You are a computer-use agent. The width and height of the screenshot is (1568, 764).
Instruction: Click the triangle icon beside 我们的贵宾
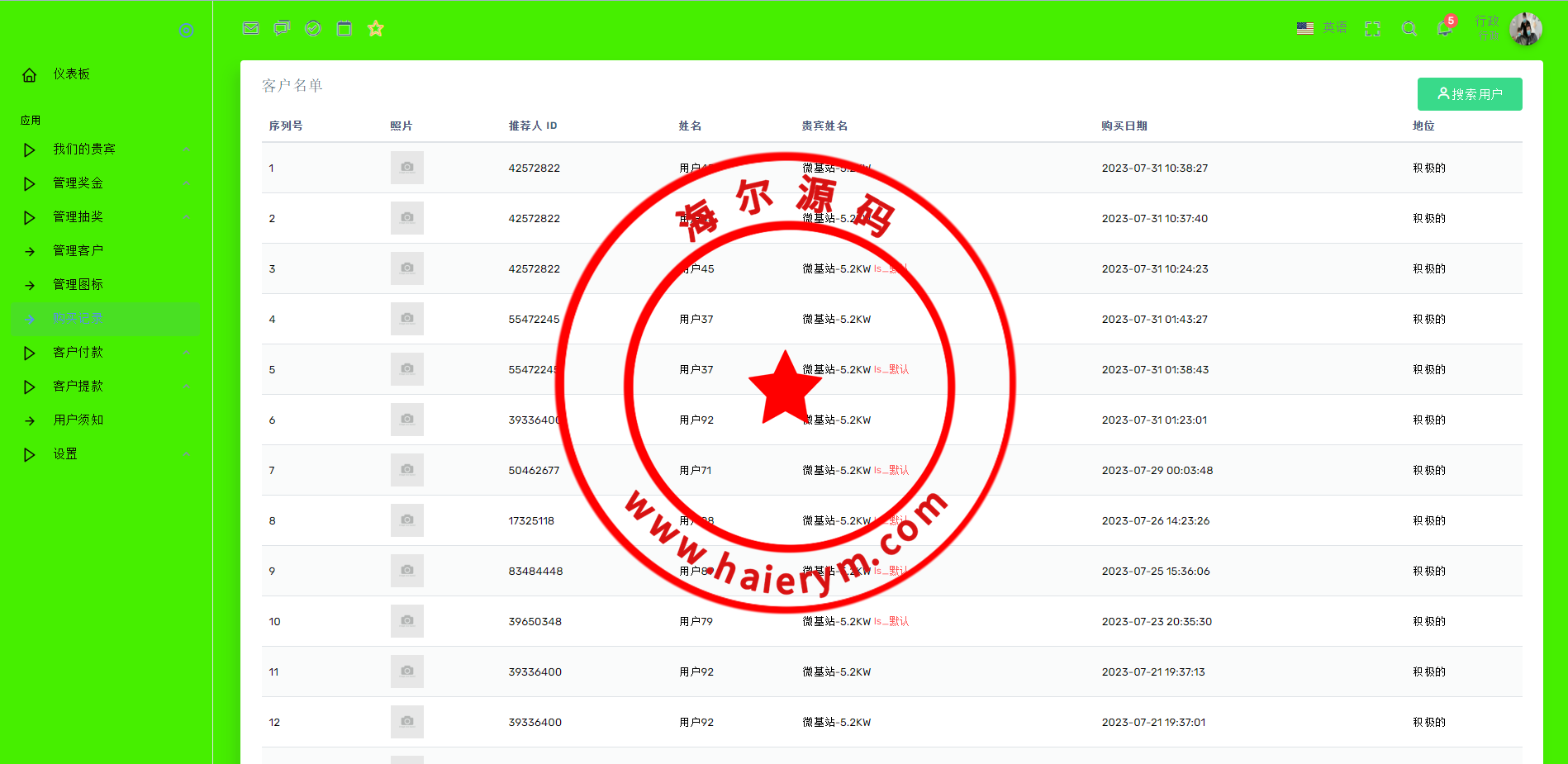click(30, 150)
